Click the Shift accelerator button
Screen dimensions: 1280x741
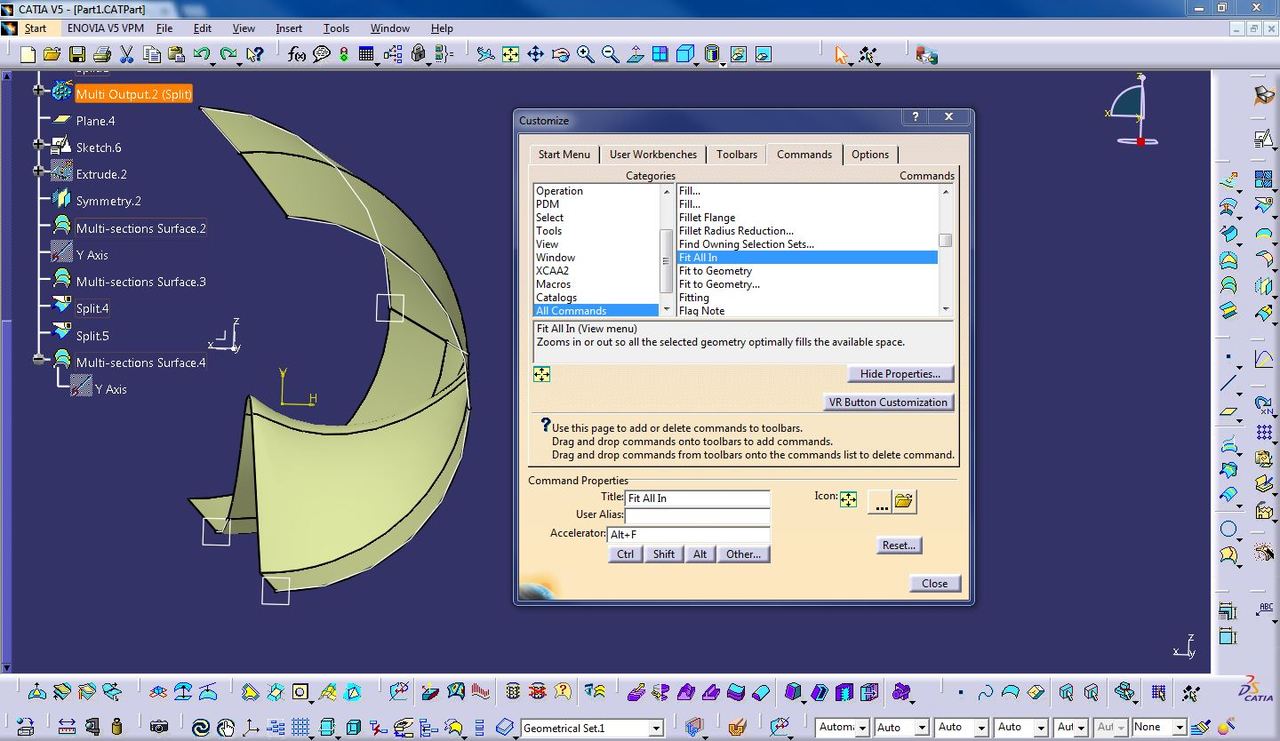664,554
